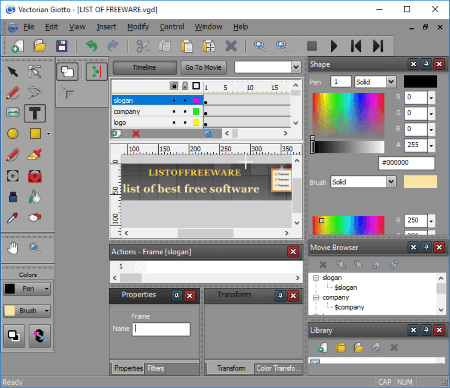Select the arrow Selection tool
Image resolution: width=450 pixels, height=388 pixels.
[x=13, y=72]
